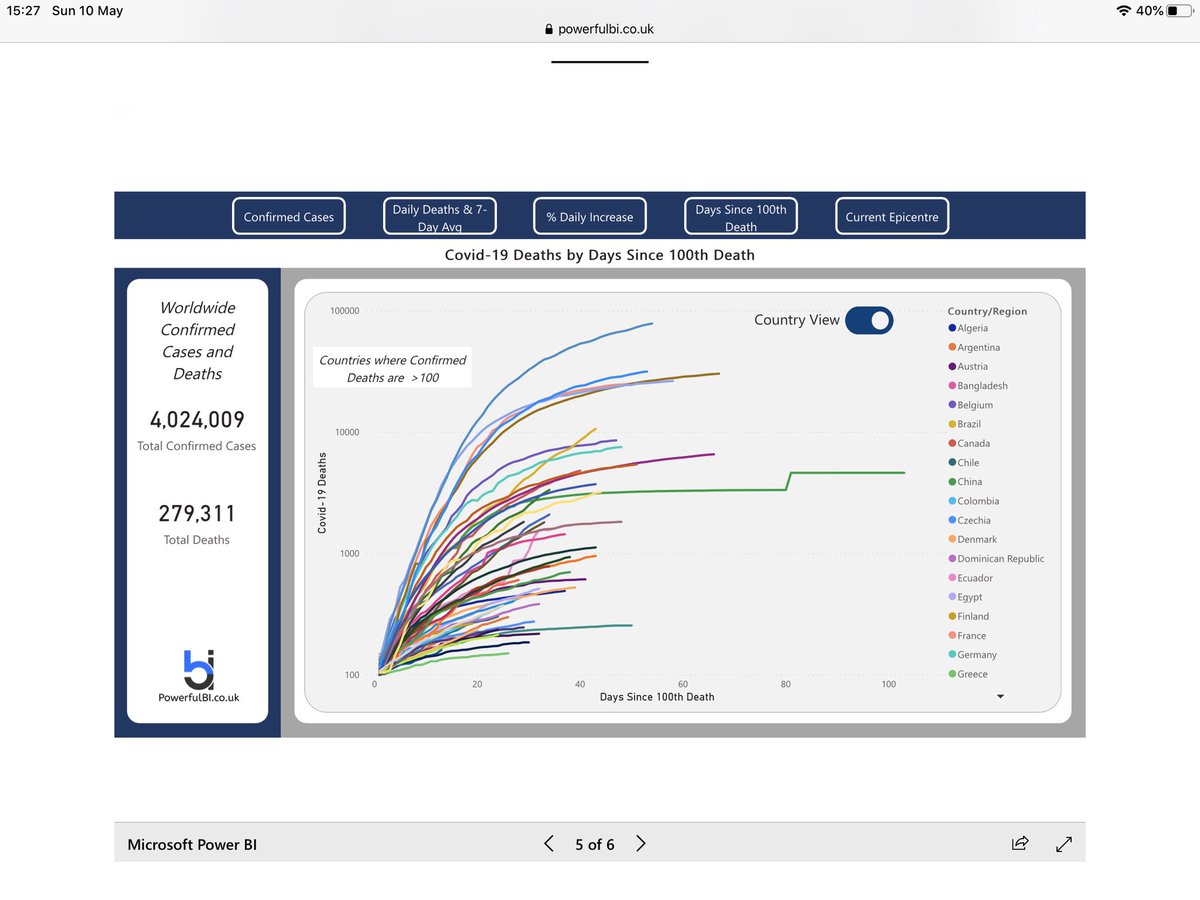Click the PowerfulBI.co.uk logo
This screenshot has height=900, width=1200.
click(x=199, y=676)
